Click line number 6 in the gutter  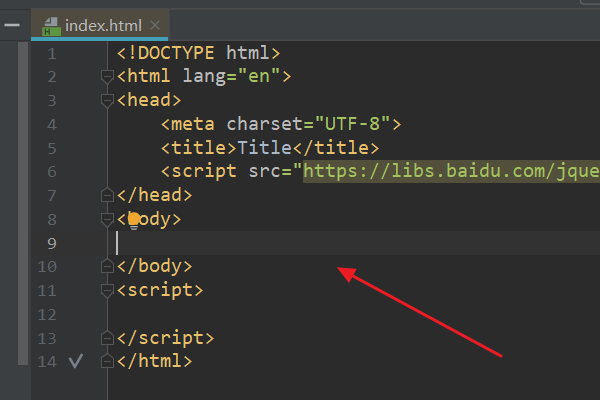coord(52,172)
